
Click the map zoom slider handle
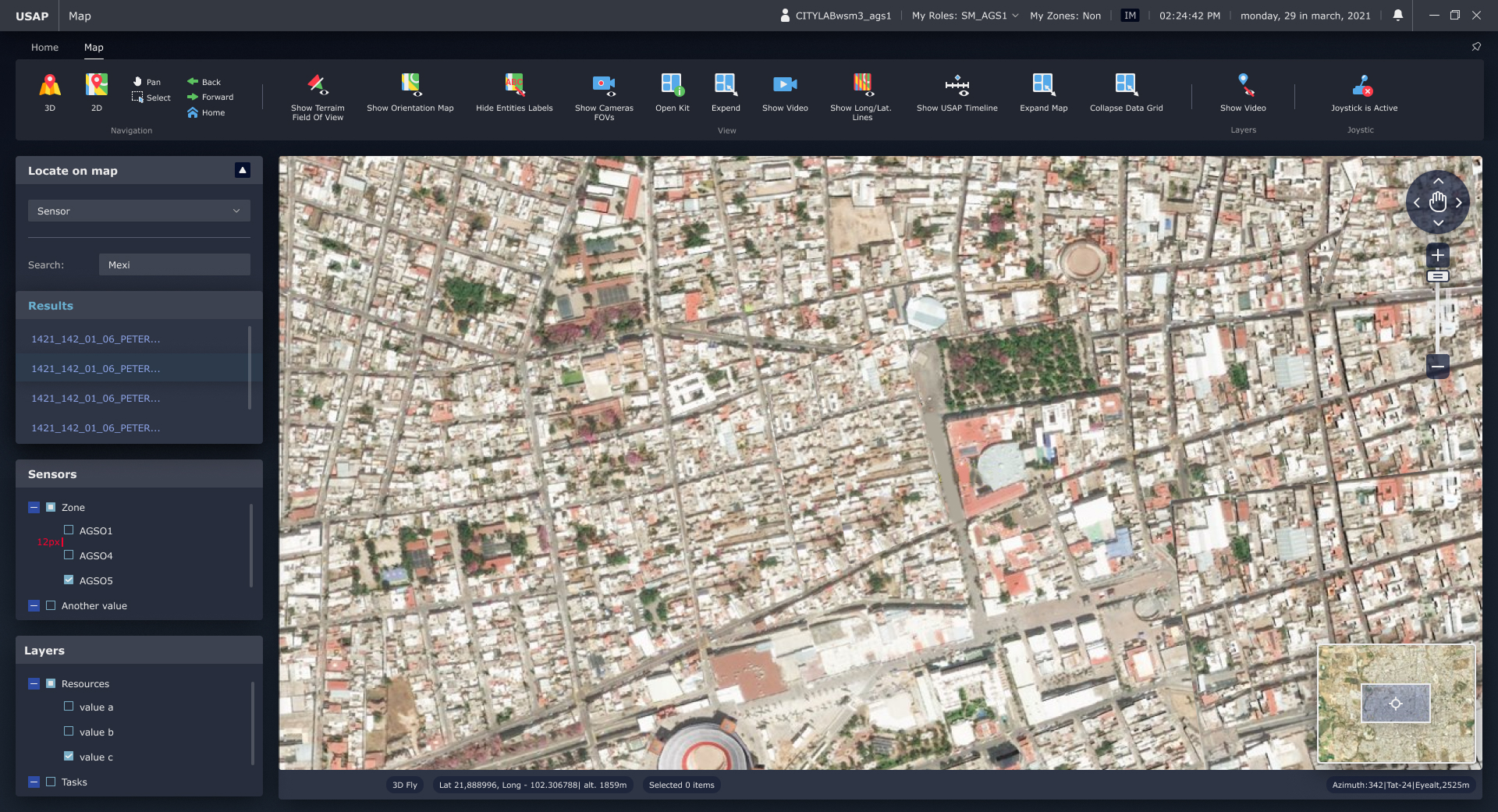click(x=1437, y=276)
